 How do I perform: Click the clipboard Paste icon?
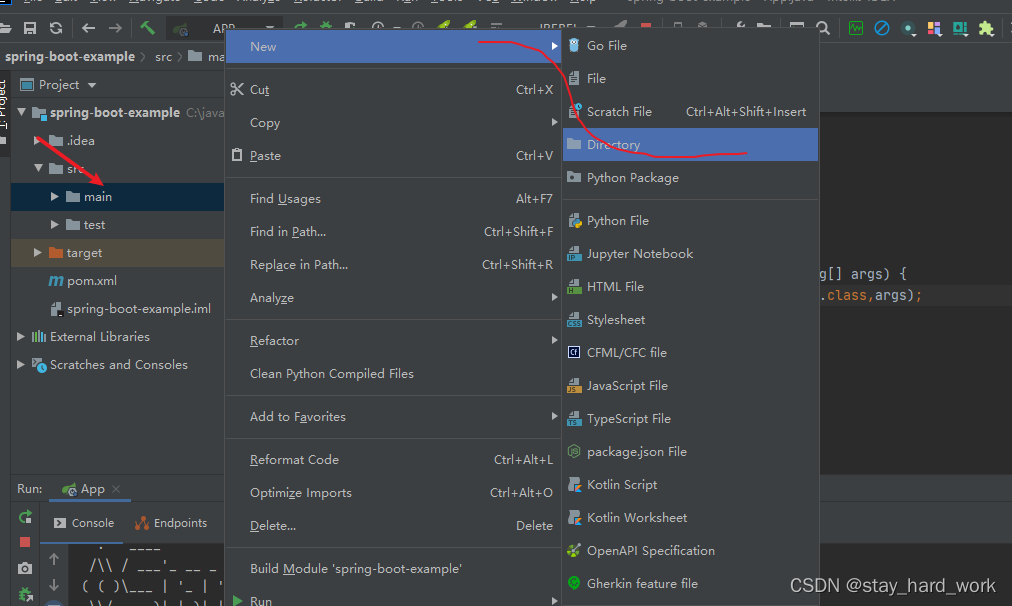click(x=237, y=155)
